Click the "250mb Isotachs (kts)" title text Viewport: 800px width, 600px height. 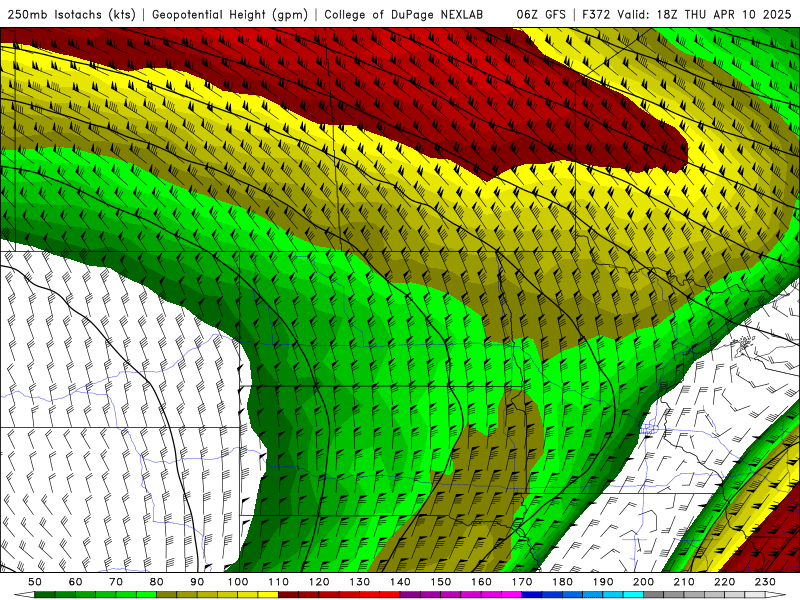click(x=71, y=14)
